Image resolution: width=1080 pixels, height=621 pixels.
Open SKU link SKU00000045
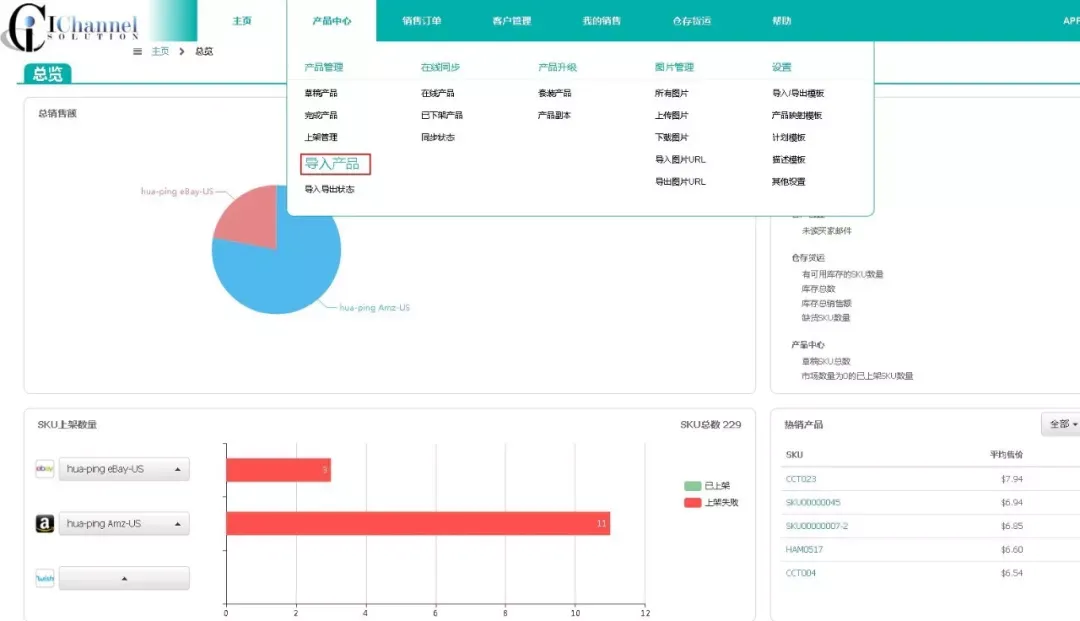point(813,502)
